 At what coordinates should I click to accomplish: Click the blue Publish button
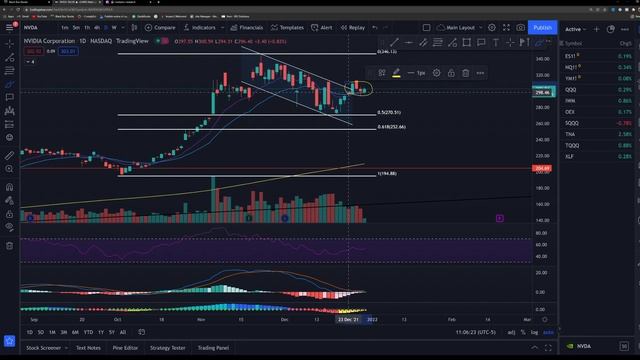542,27
